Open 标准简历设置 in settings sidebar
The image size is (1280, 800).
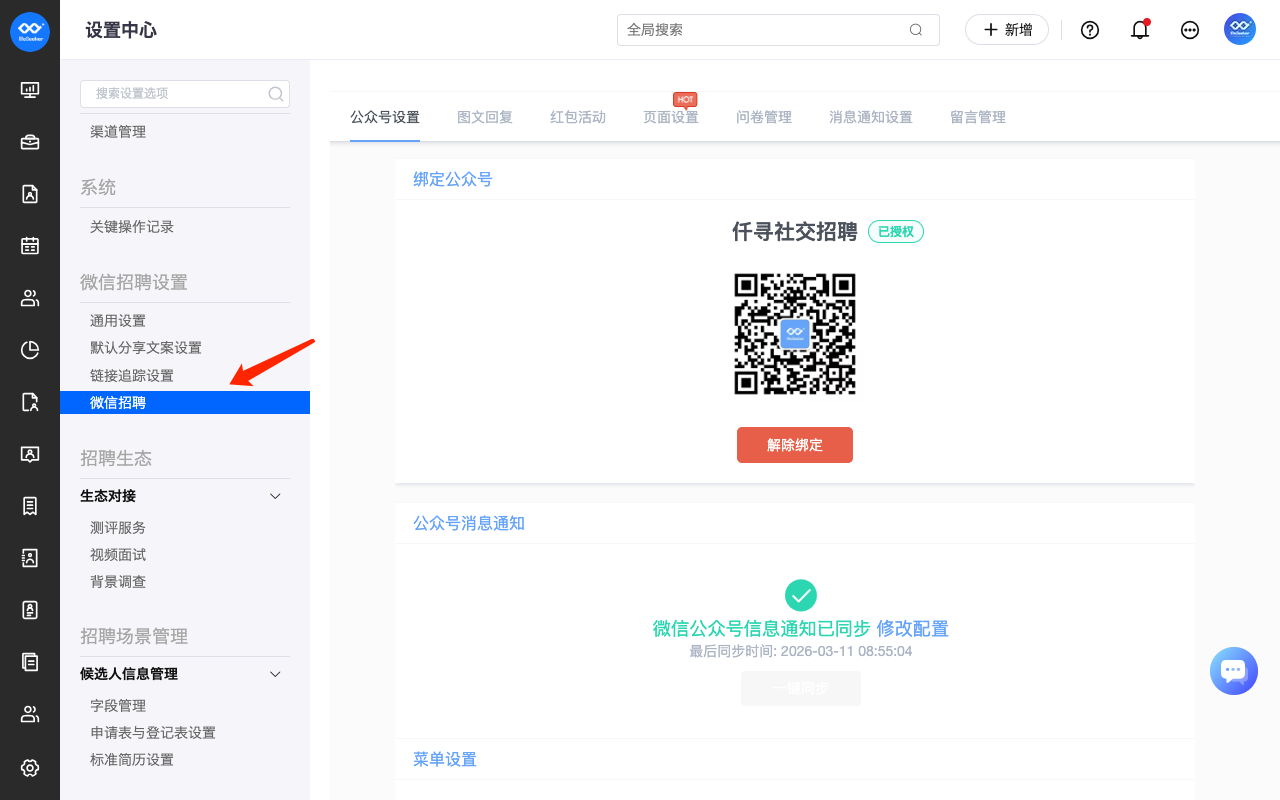tap(132, 760)
